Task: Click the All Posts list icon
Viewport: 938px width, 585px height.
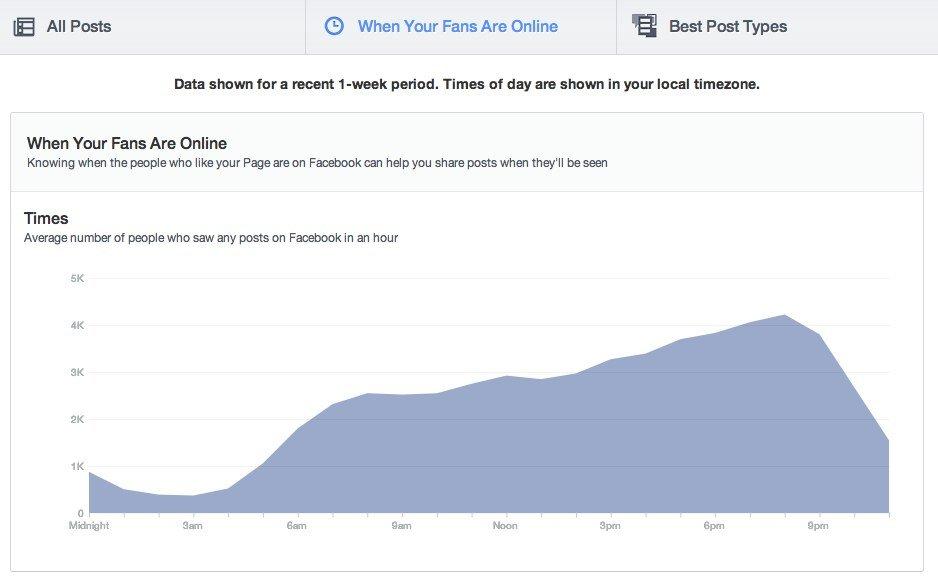Action: (x=24, y=27)
